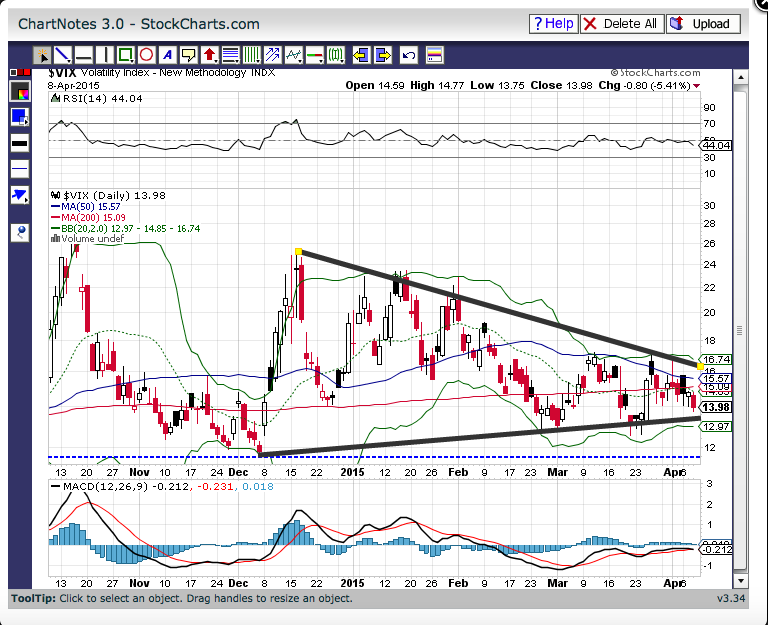Click the Upload button

[x=702, y=23]
